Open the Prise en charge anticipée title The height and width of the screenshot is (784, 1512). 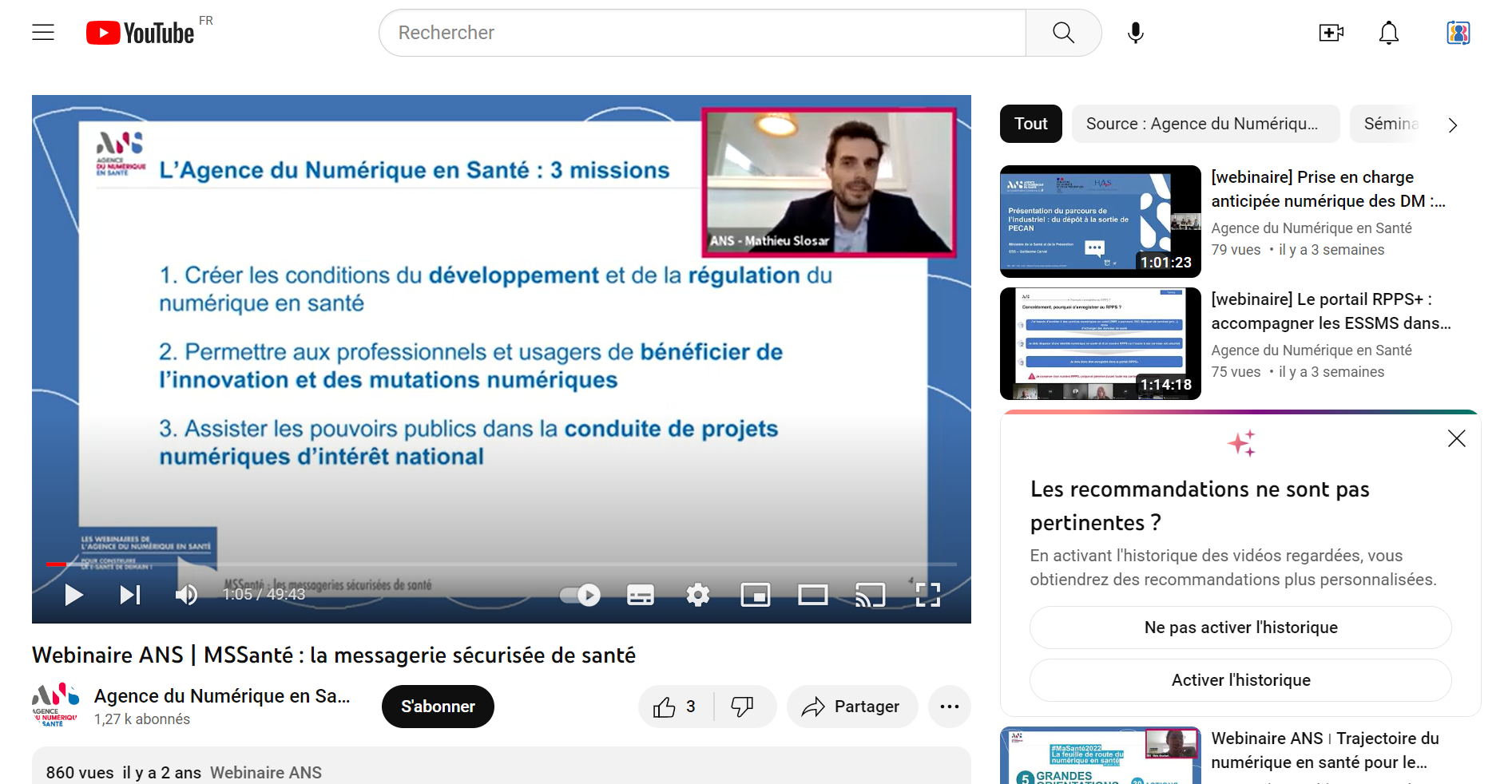(x=1328, y=189)
